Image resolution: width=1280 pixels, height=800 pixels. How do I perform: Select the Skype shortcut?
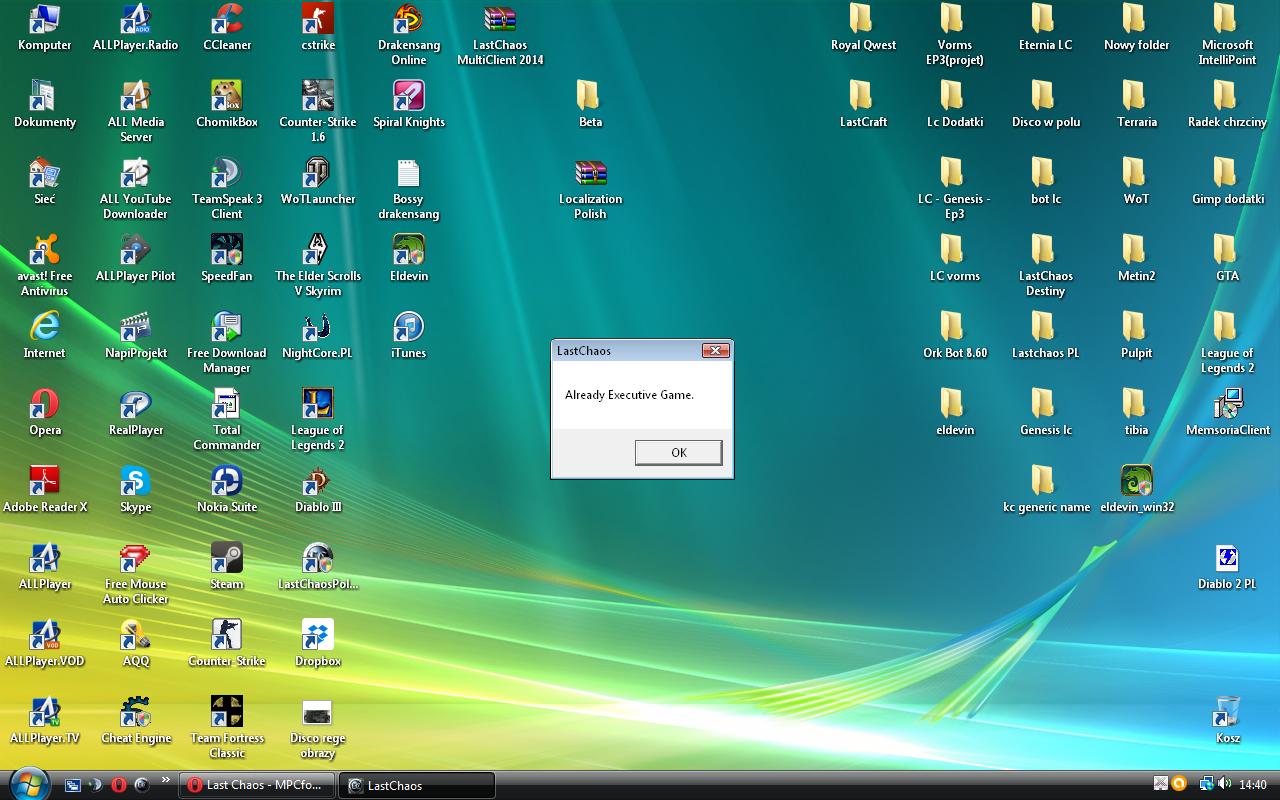click(136, 490)
